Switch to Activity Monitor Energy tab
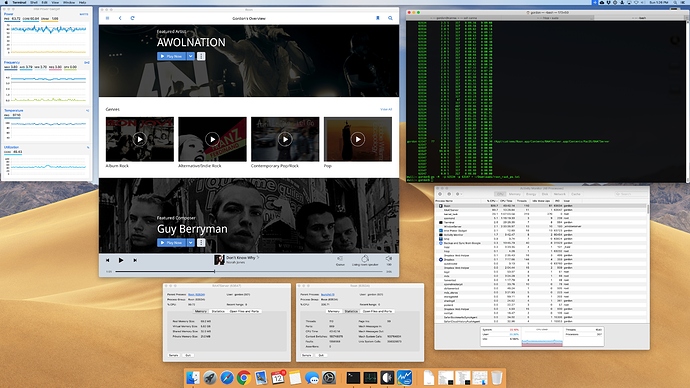 pos(531,194)
